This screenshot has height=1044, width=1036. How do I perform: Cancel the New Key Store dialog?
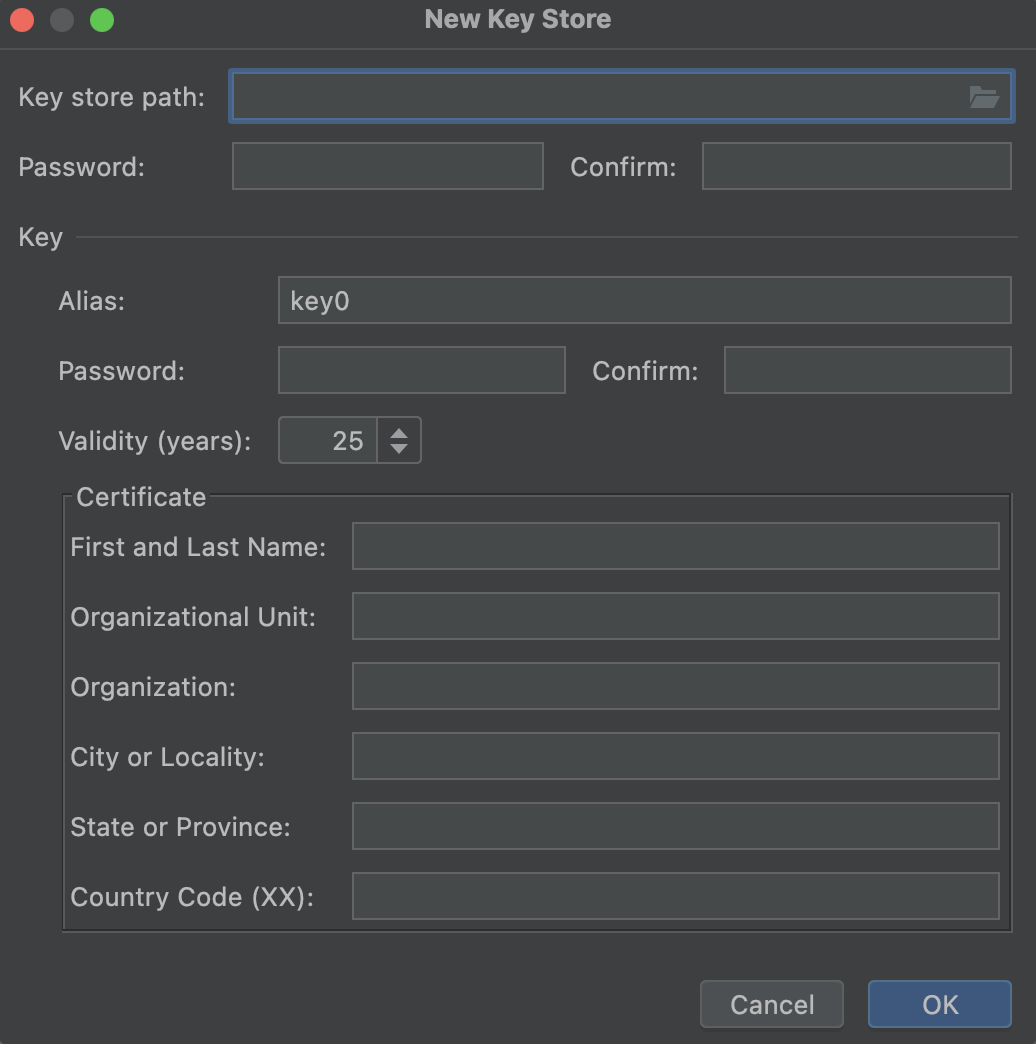click(772, 1004)
